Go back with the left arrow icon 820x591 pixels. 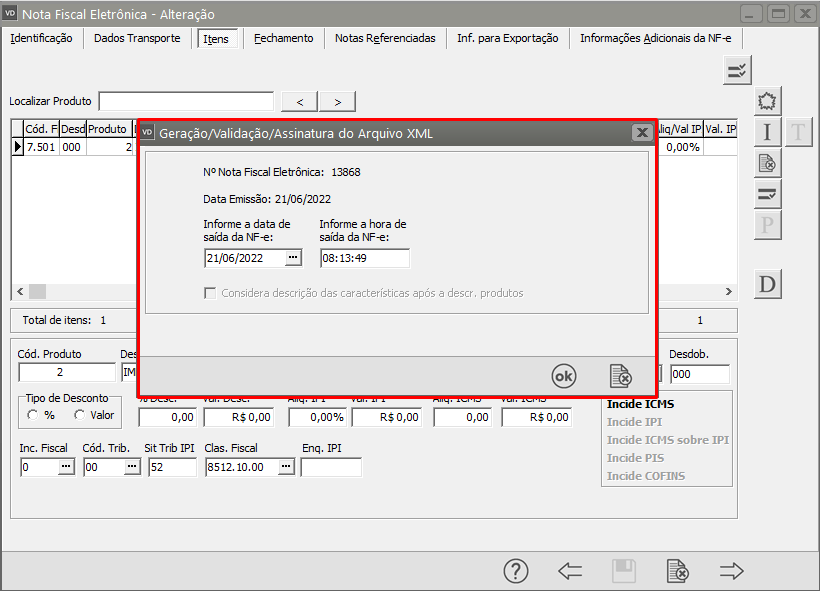tap(570, 571)
